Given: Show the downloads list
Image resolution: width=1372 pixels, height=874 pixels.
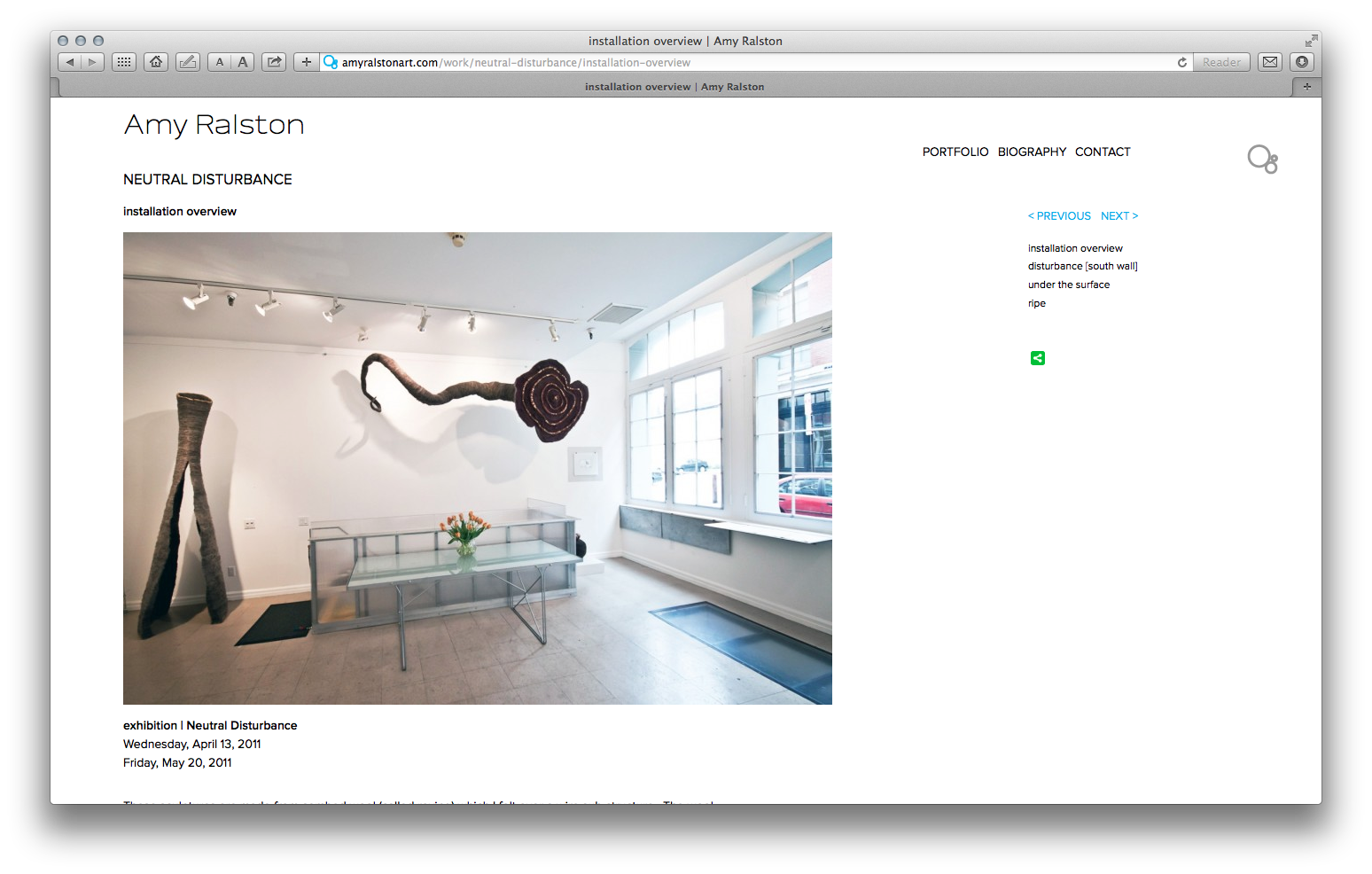Looking at the screenshot, I should click(x=1301, y=62).
